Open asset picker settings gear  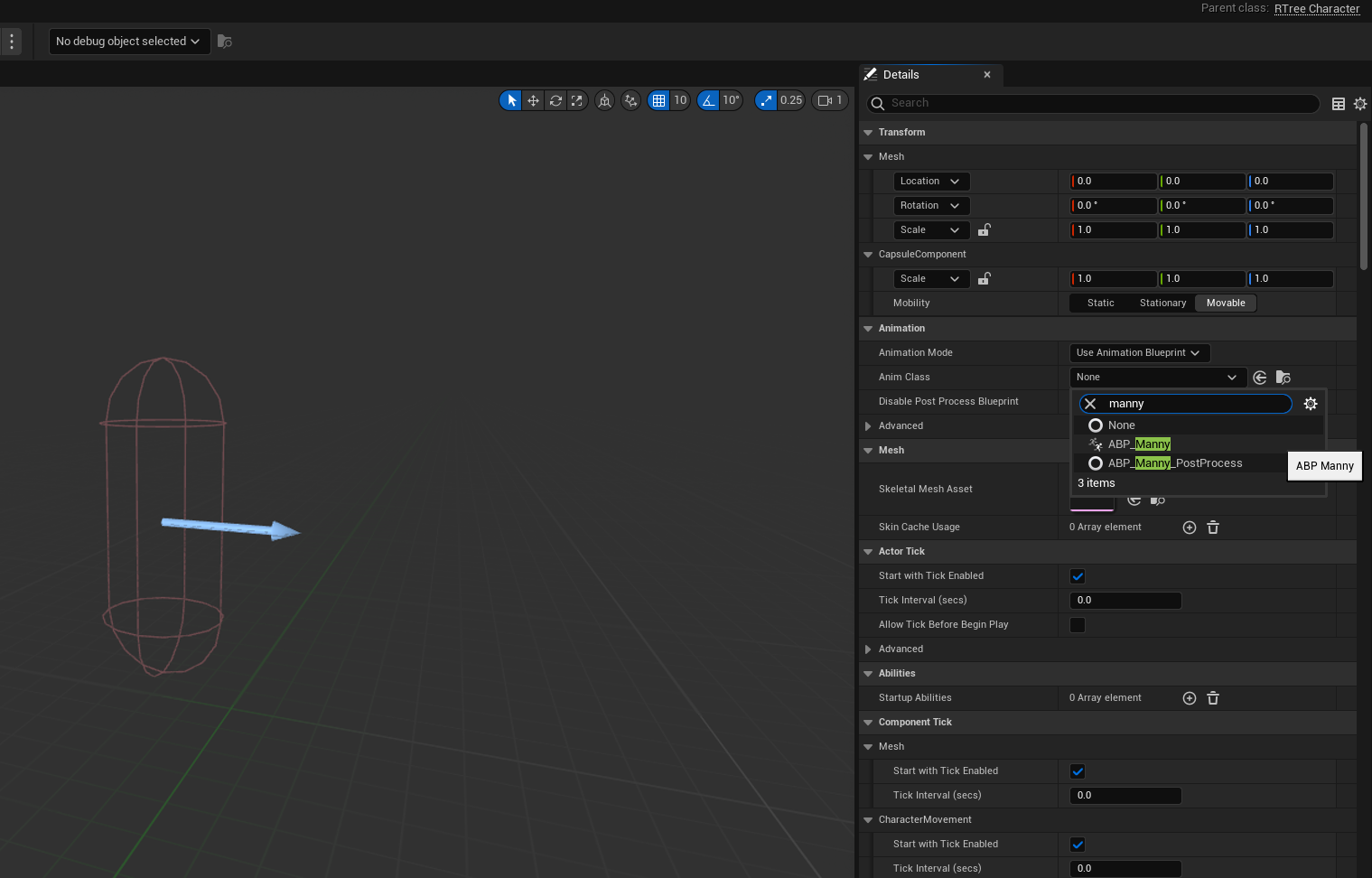pyautogui.click(x=1311, y=404)
